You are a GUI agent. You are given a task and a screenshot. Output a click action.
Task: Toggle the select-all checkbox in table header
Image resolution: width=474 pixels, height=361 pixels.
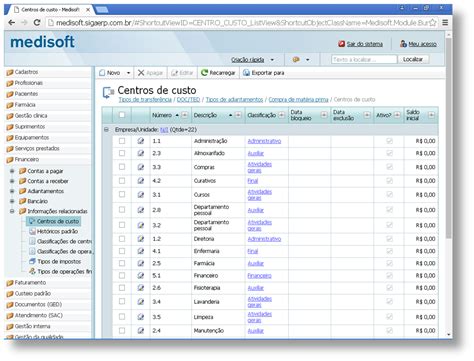point(122,115)
